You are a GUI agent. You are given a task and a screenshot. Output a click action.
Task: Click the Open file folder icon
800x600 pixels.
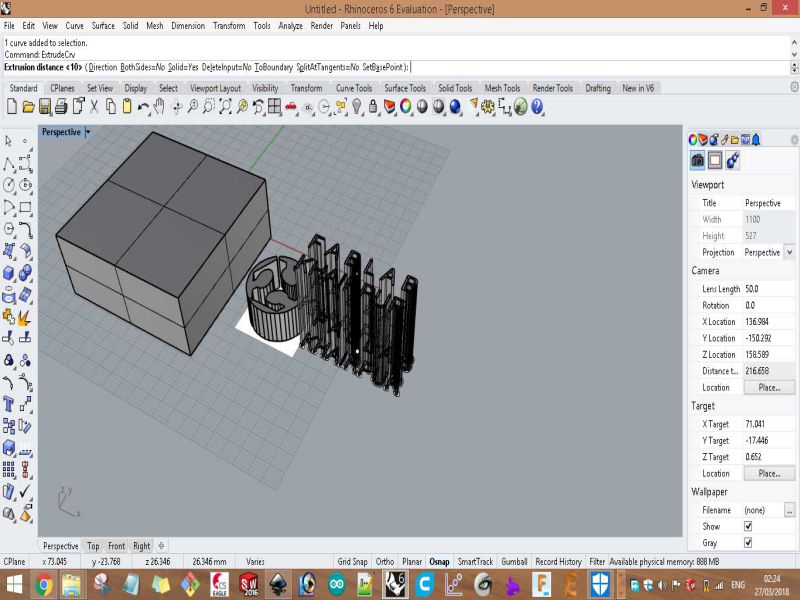(x=28, y=106)
